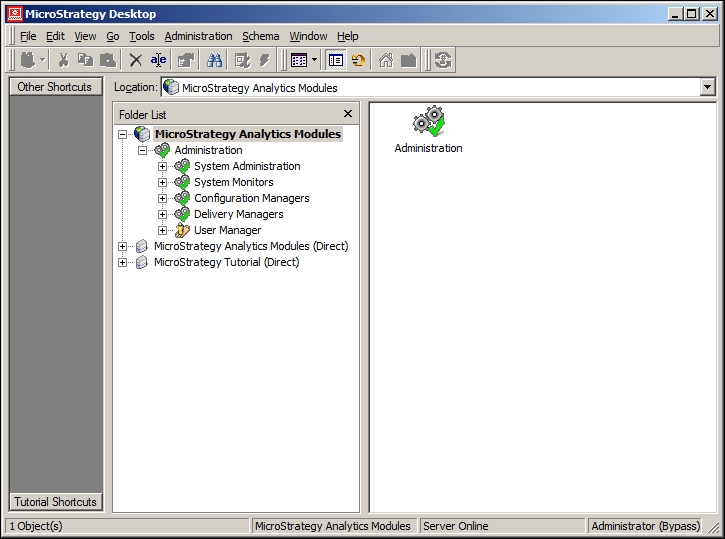Select System Administration tree item

[x=247, y=166]
